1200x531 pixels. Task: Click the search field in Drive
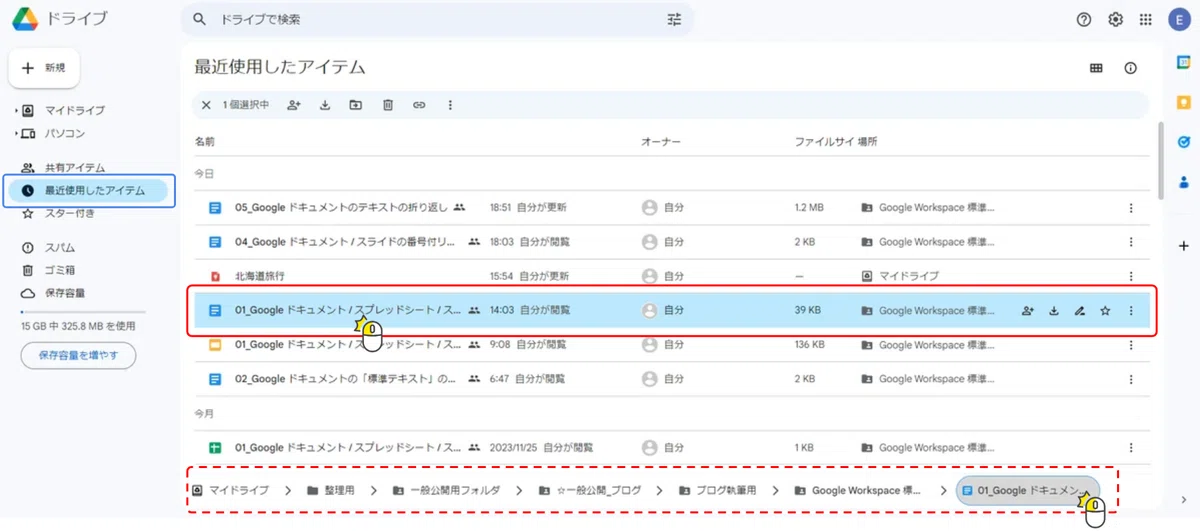tap(437, 19)
